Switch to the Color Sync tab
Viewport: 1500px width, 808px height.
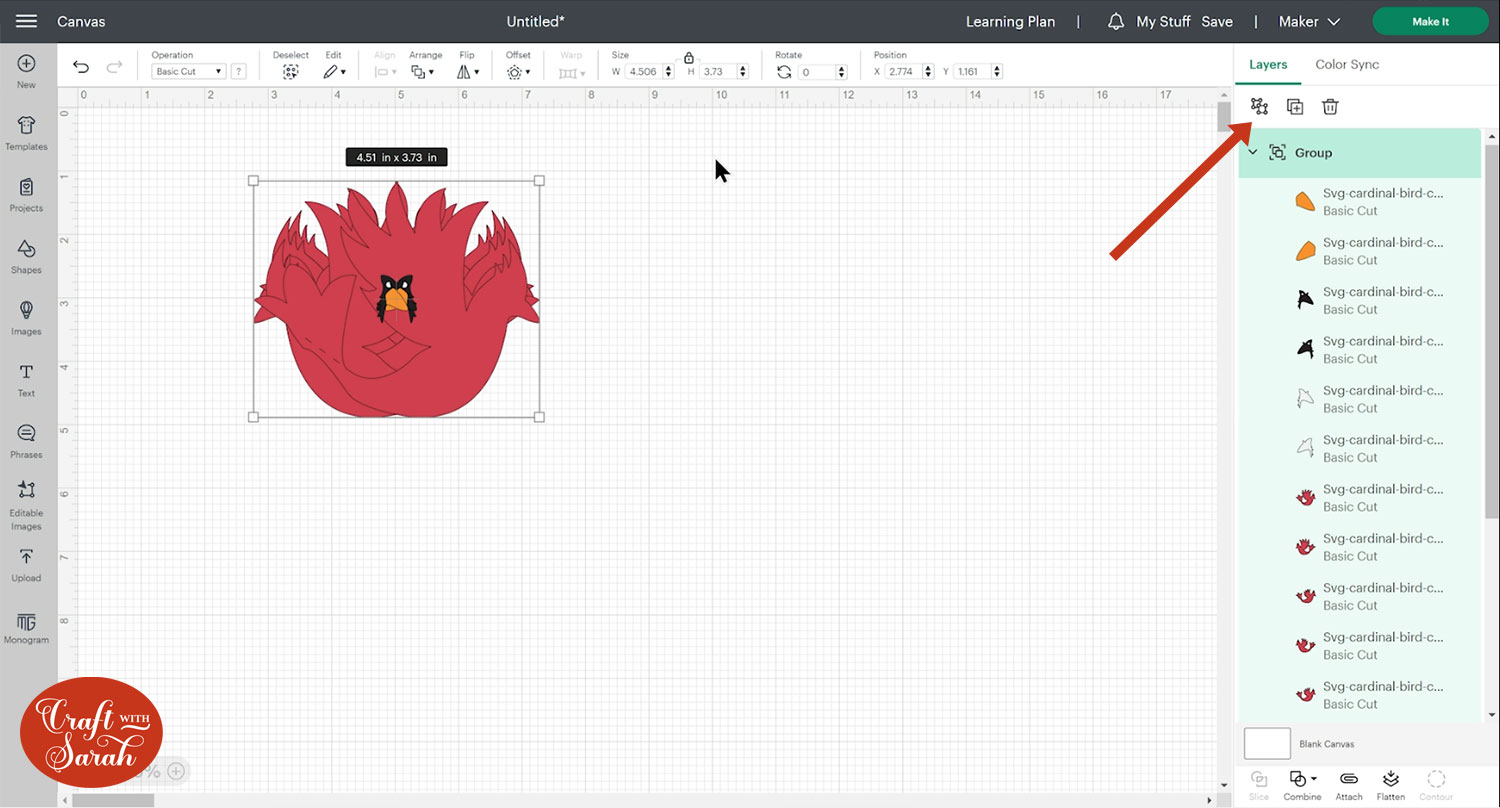(x=1347, y=64)
